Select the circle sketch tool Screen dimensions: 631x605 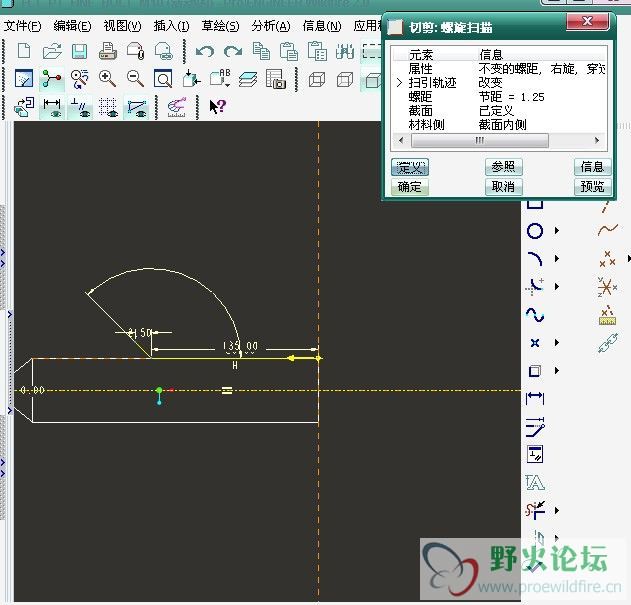click(535, 231)
